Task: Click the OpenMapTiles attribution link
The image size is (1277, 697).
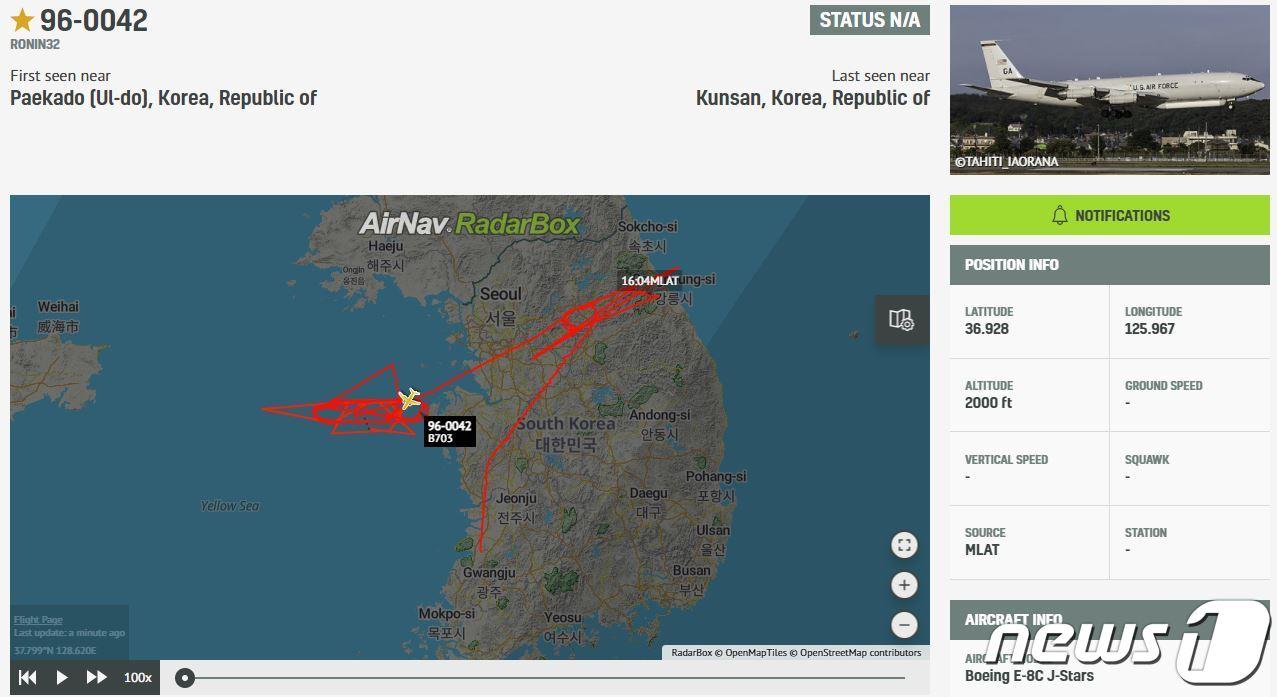Action: pos(755,653)
